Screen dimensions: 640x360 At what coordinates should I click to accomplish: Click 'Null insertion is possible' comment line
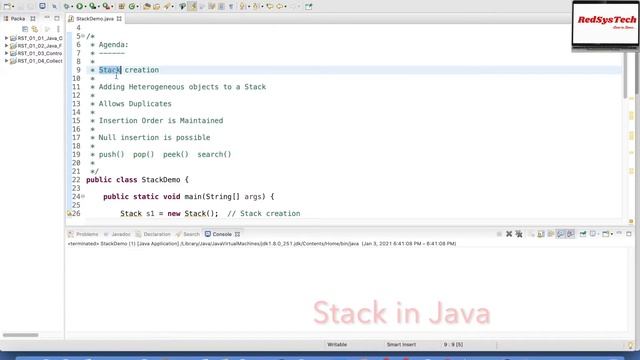click(x=154, y=138)
